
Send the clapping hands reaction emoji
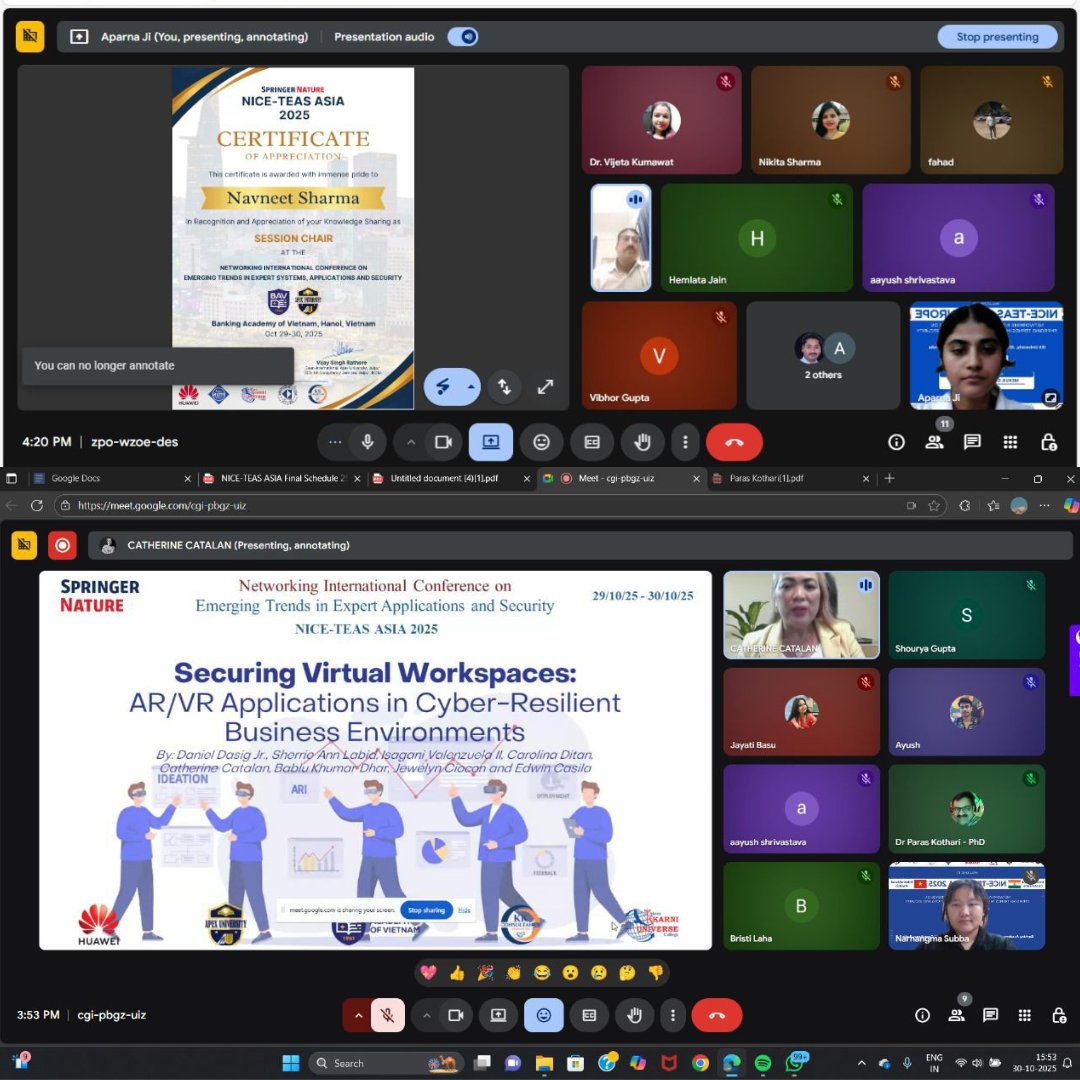[513, 973]
